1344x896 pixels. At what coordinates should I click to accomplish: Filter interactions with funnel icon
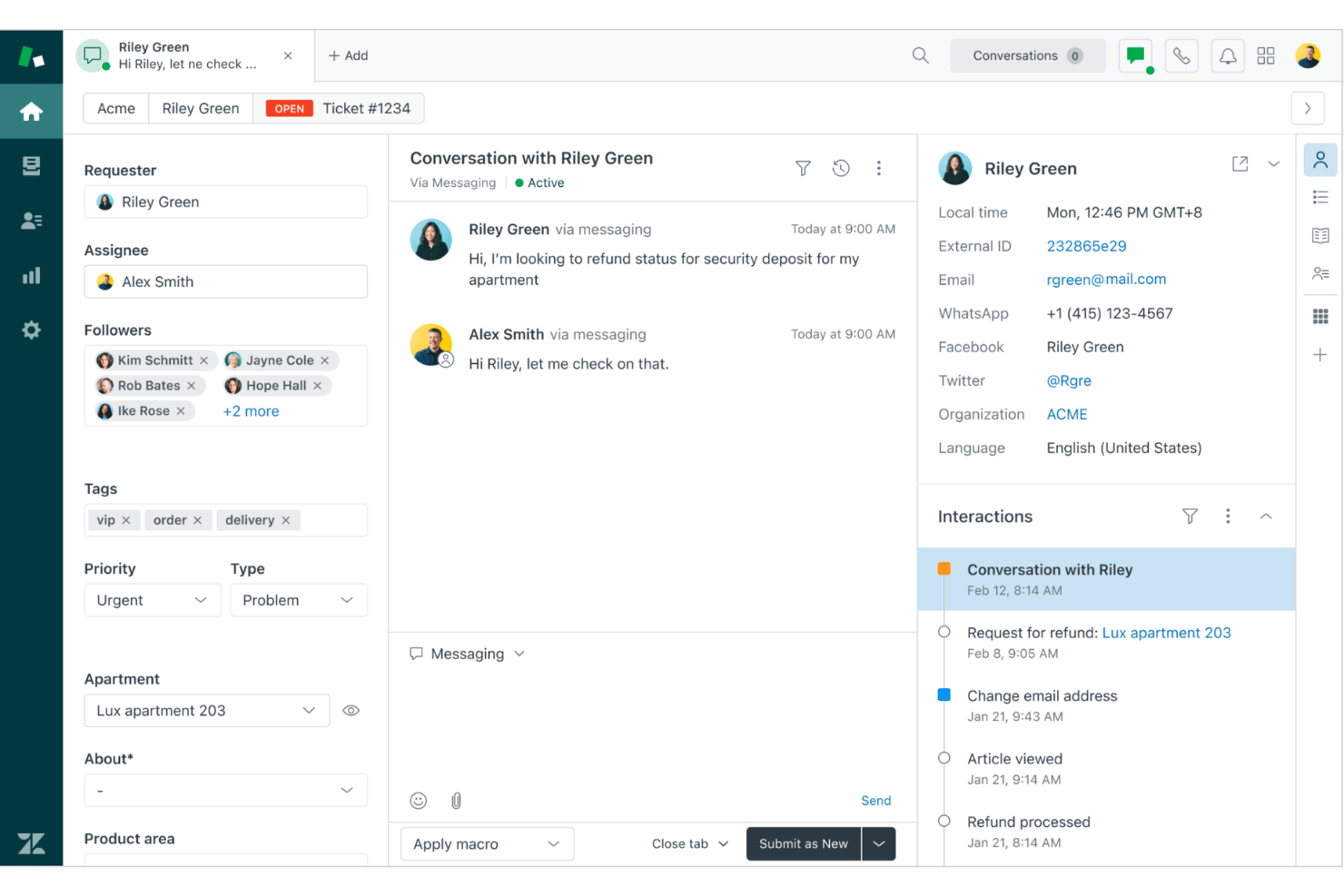(x=1190, y=517)
